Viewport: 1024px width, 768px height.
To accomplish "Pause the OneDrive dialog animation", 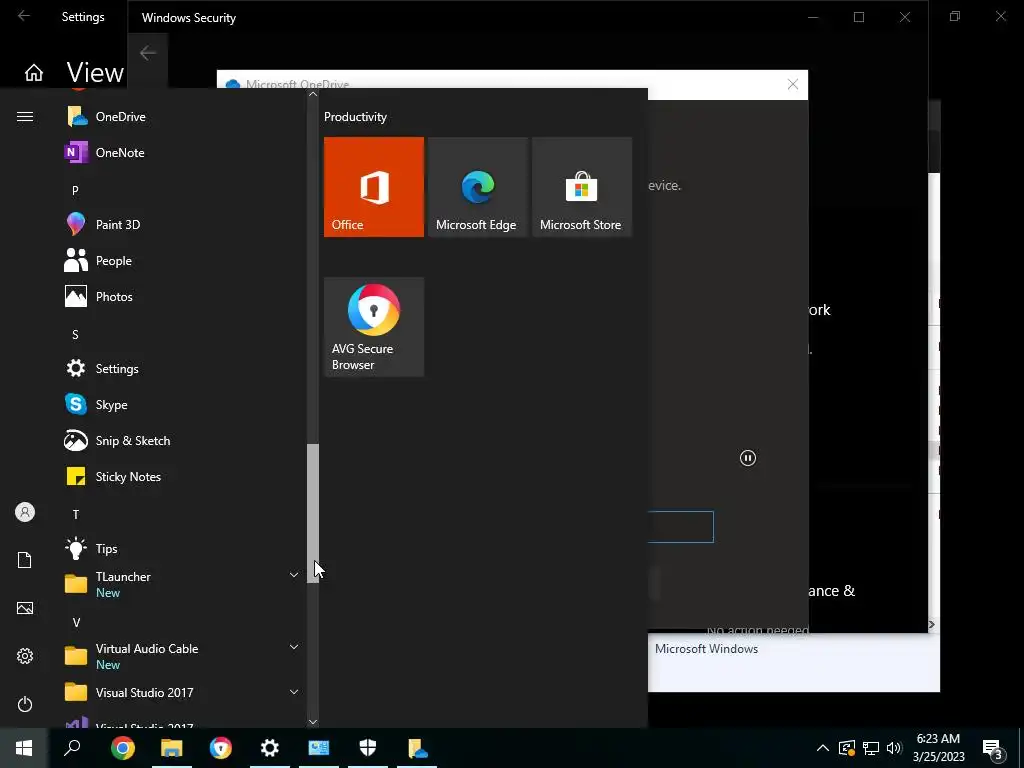I will [748, 458].
